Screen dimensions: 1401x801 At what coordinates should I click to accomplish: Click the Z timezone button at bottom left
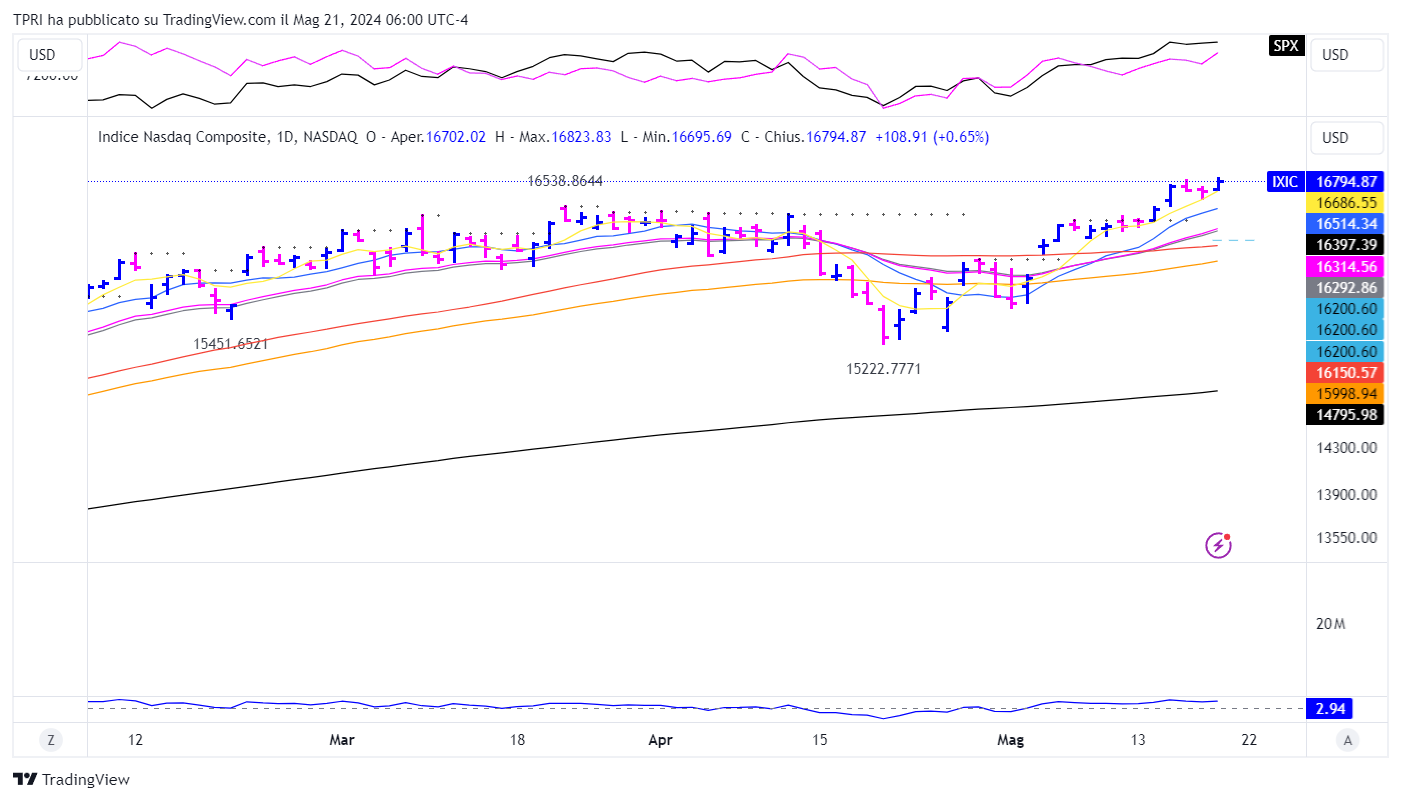tap(49, 740)
